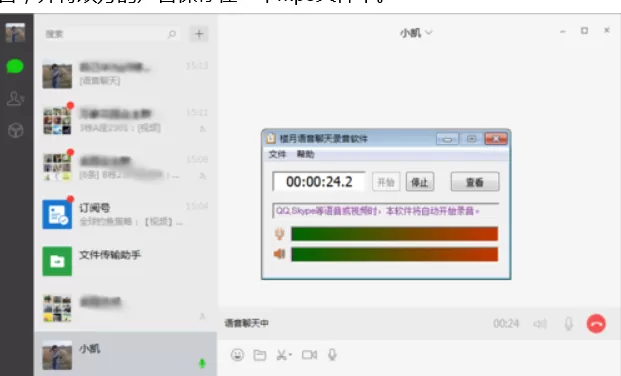Click the 00:24 call duration text
Viewport: 621px width, 376px height.
[506, 324]
